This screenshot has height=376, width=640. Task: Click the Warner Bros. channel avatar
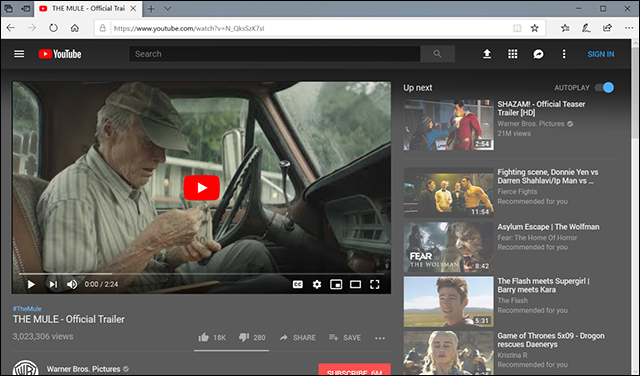point(25,368)
